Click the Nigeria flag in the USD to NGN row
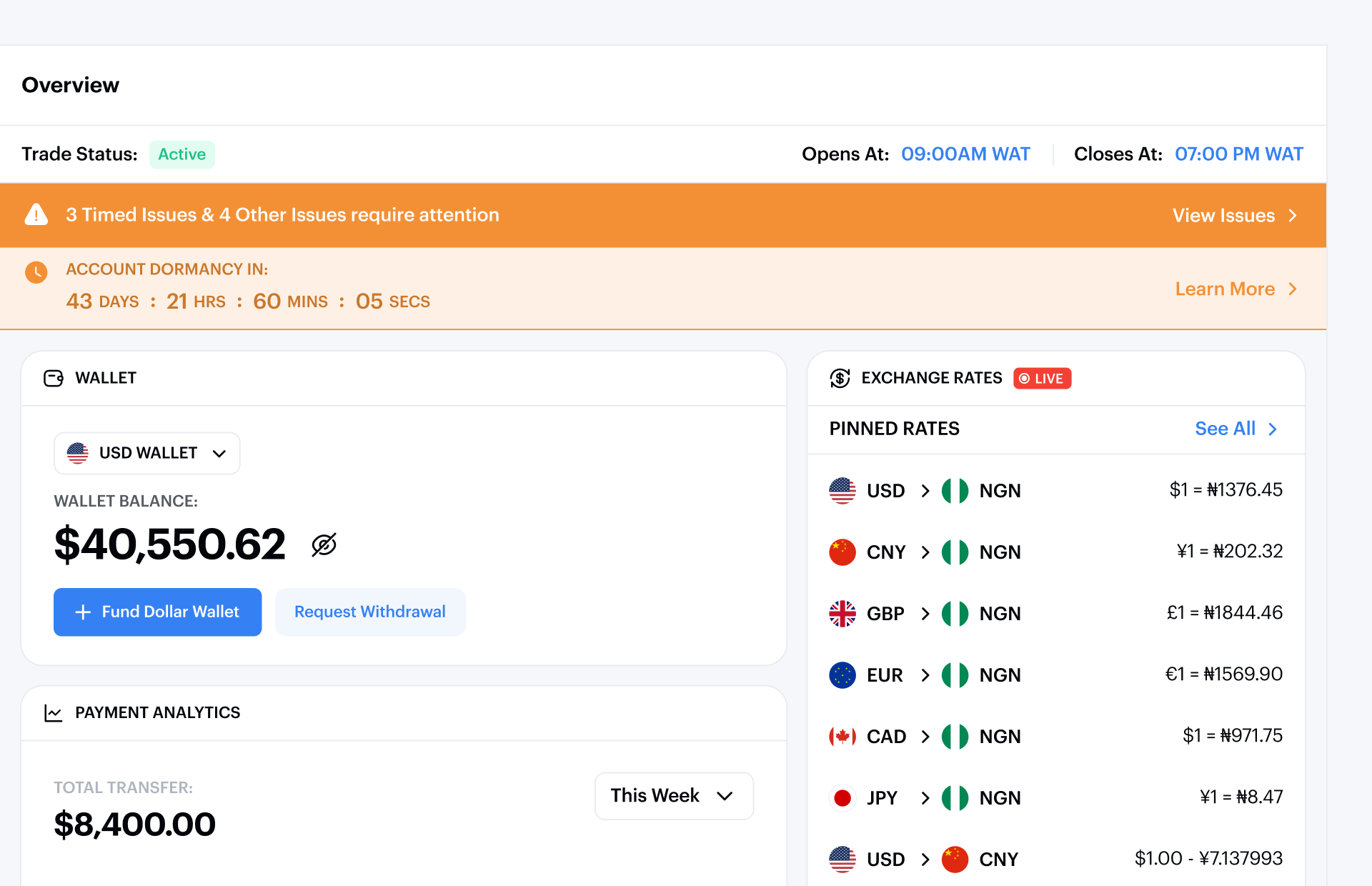The image size is (1372, 886). (x=955, y=491)
